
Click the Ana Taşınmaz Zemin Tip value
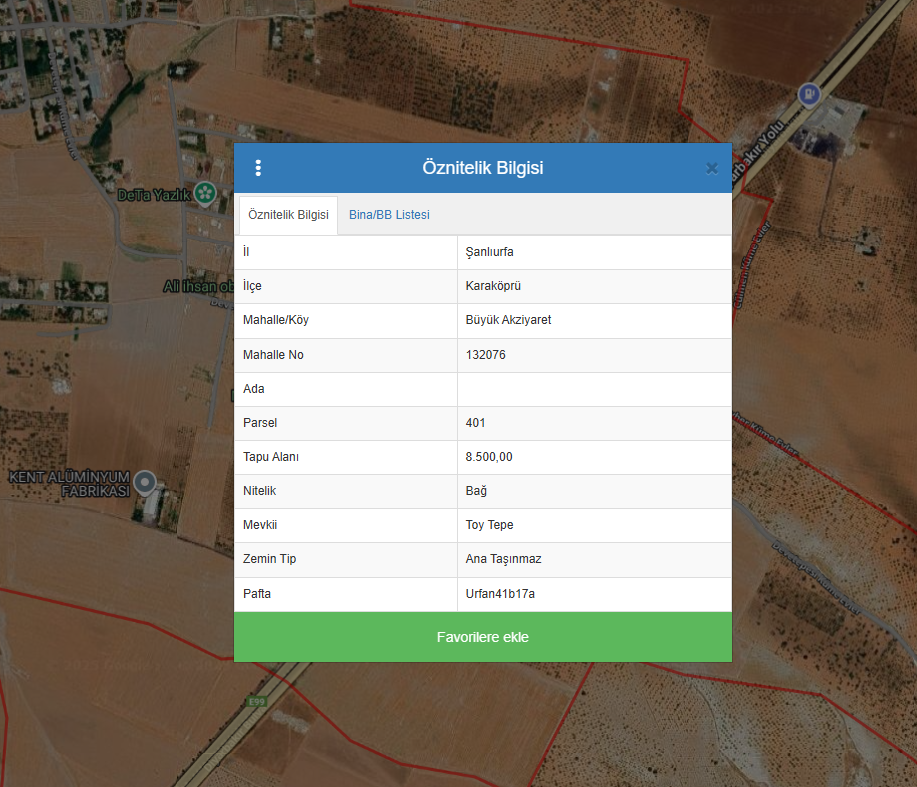[x=503, y=559]
